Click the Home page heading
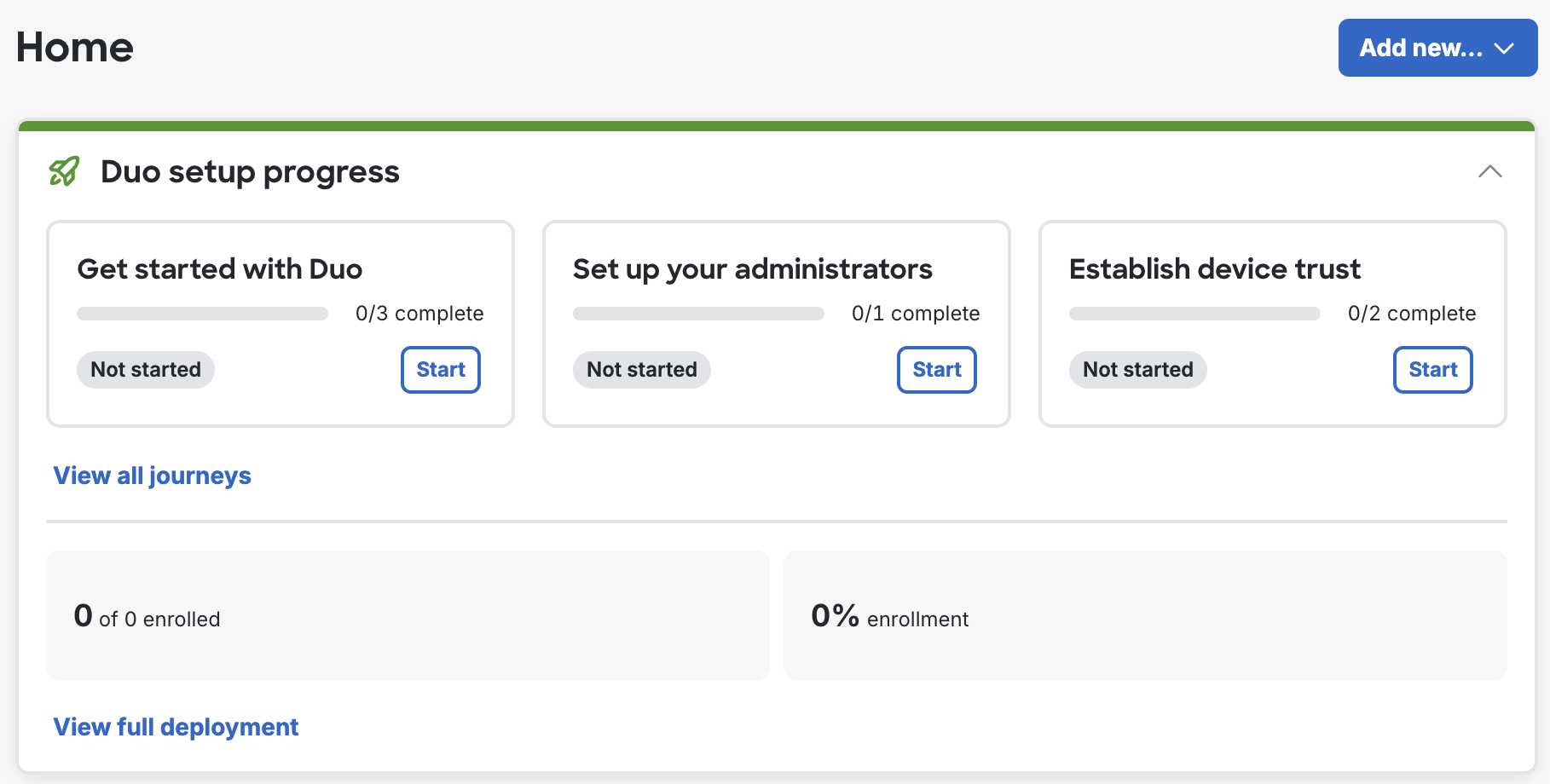Viewport: 1550px width, 784px height. pyautogui.click(x=75, y=48)
